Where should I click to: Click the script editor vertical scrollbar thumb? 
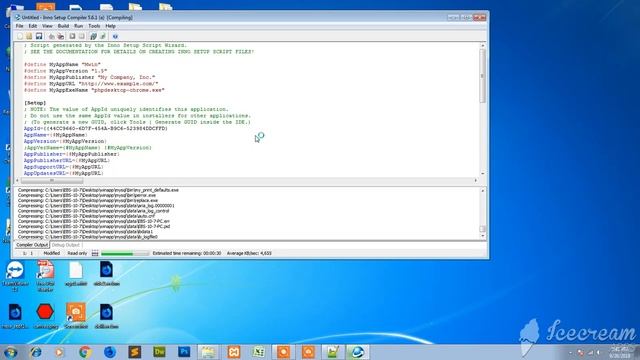click(x=482, y=76)
